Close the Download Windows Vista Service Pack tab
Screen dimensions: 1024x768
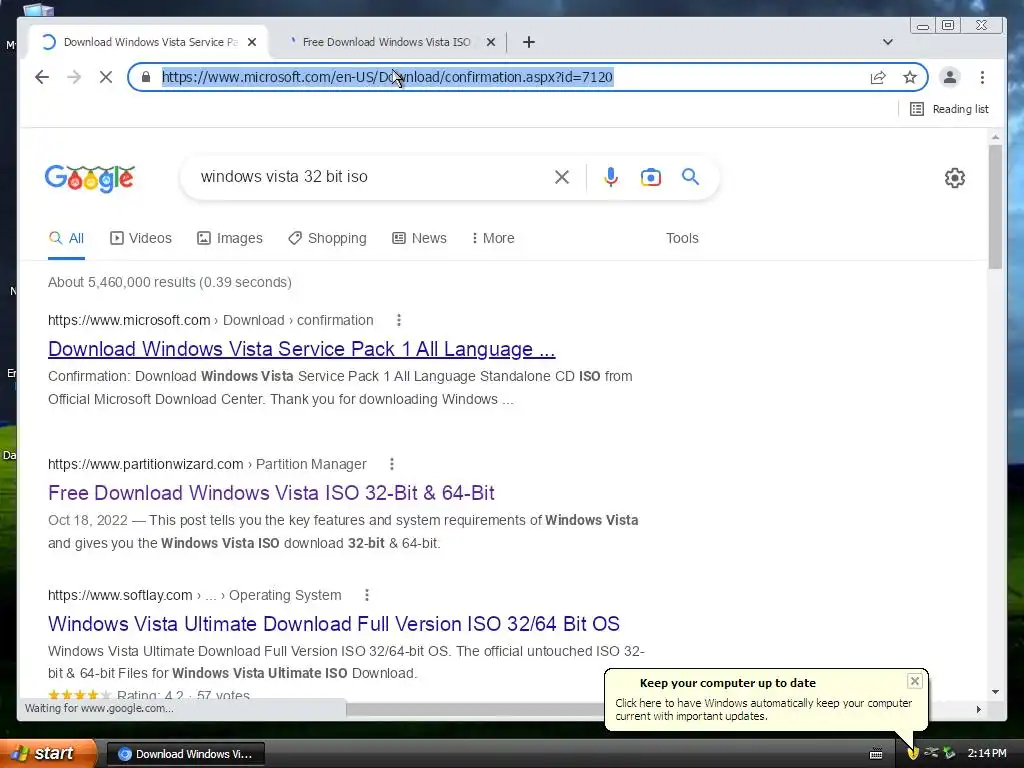tap(252, 42)
